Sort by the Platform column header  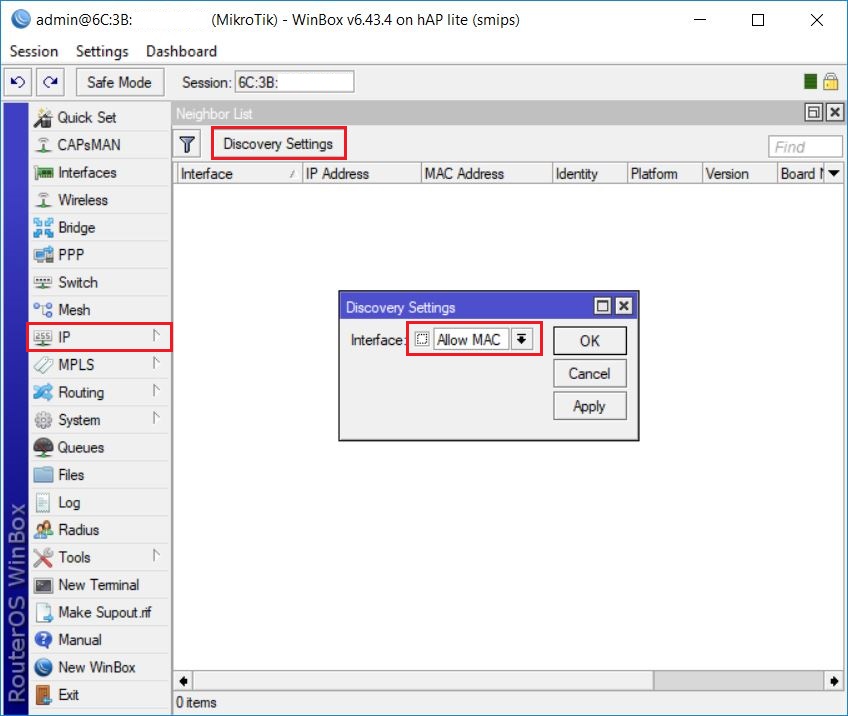[x=665, y=174]
